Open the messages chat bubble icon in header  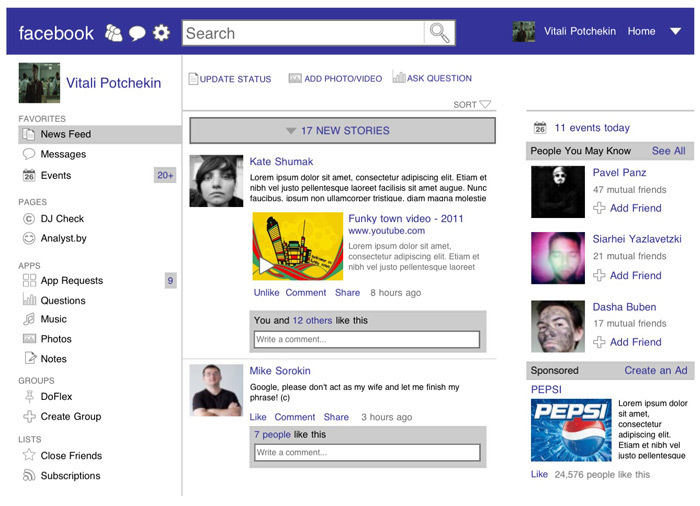click(137, 33)
